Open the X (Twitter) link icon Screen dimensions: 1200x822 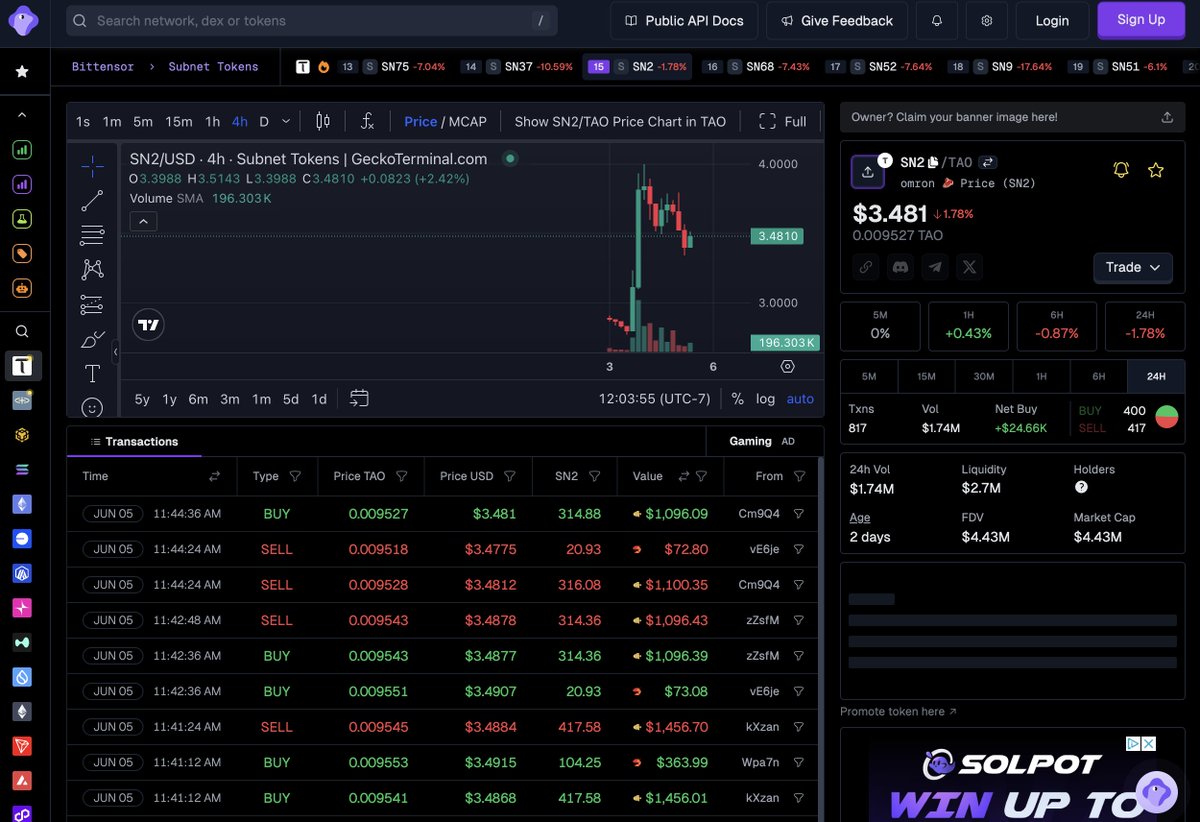coord(968,267)
